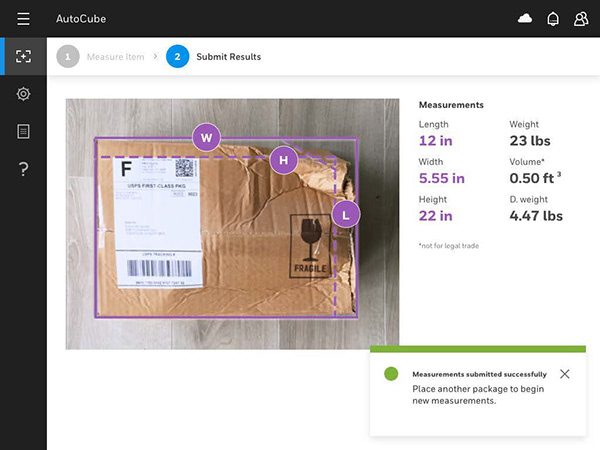Click the not for legal trade note

coord(449,246)
